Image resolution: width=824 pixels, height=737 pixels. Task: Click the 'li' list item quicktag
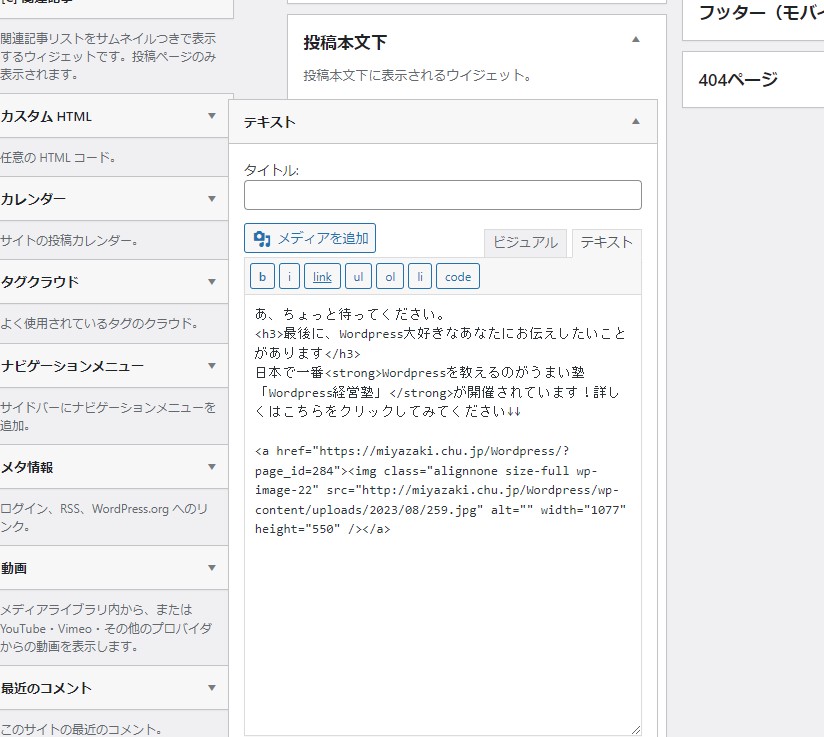tap(420, 277)
